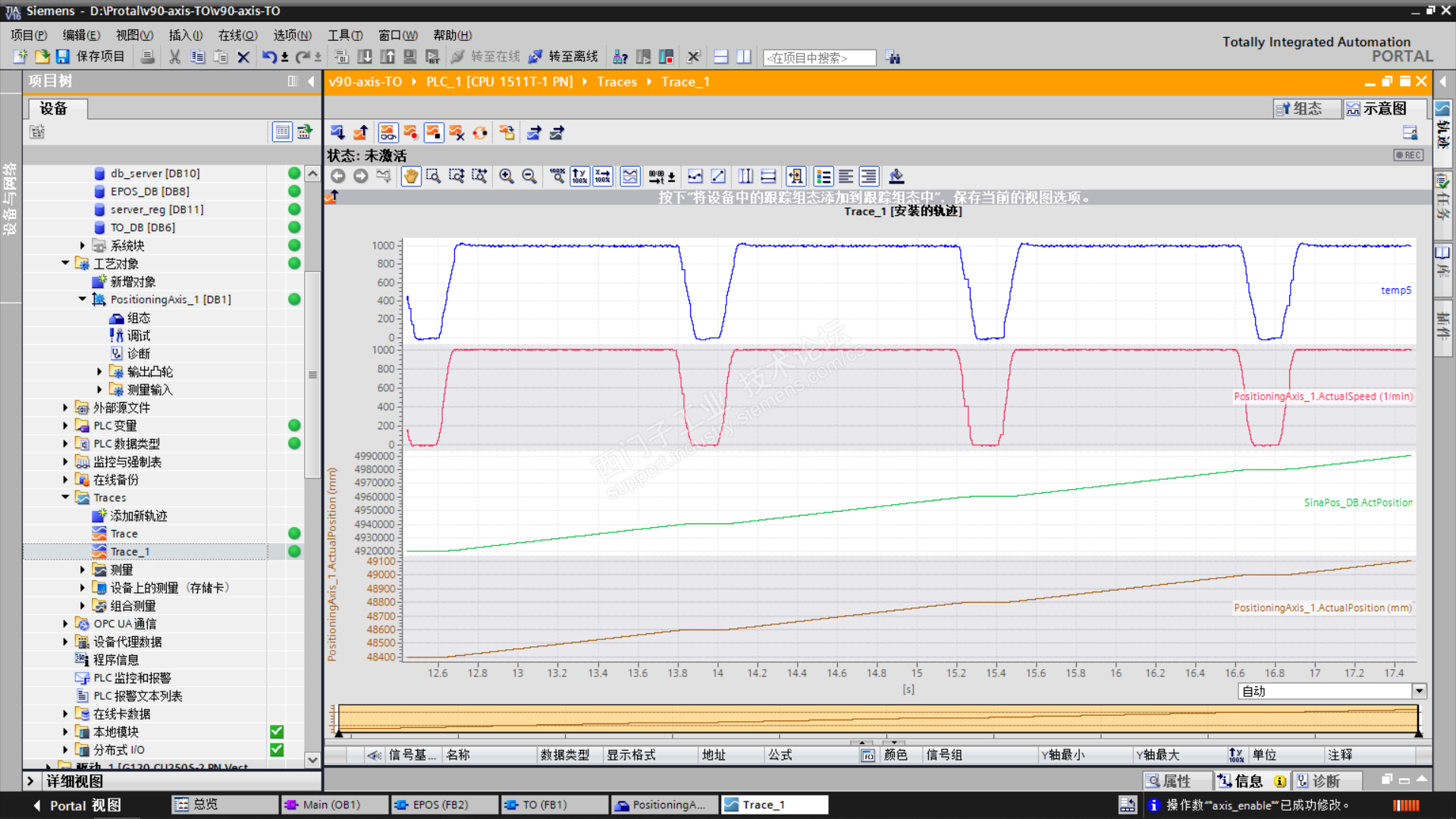Toggle the observe trace glasses icon

388,133
